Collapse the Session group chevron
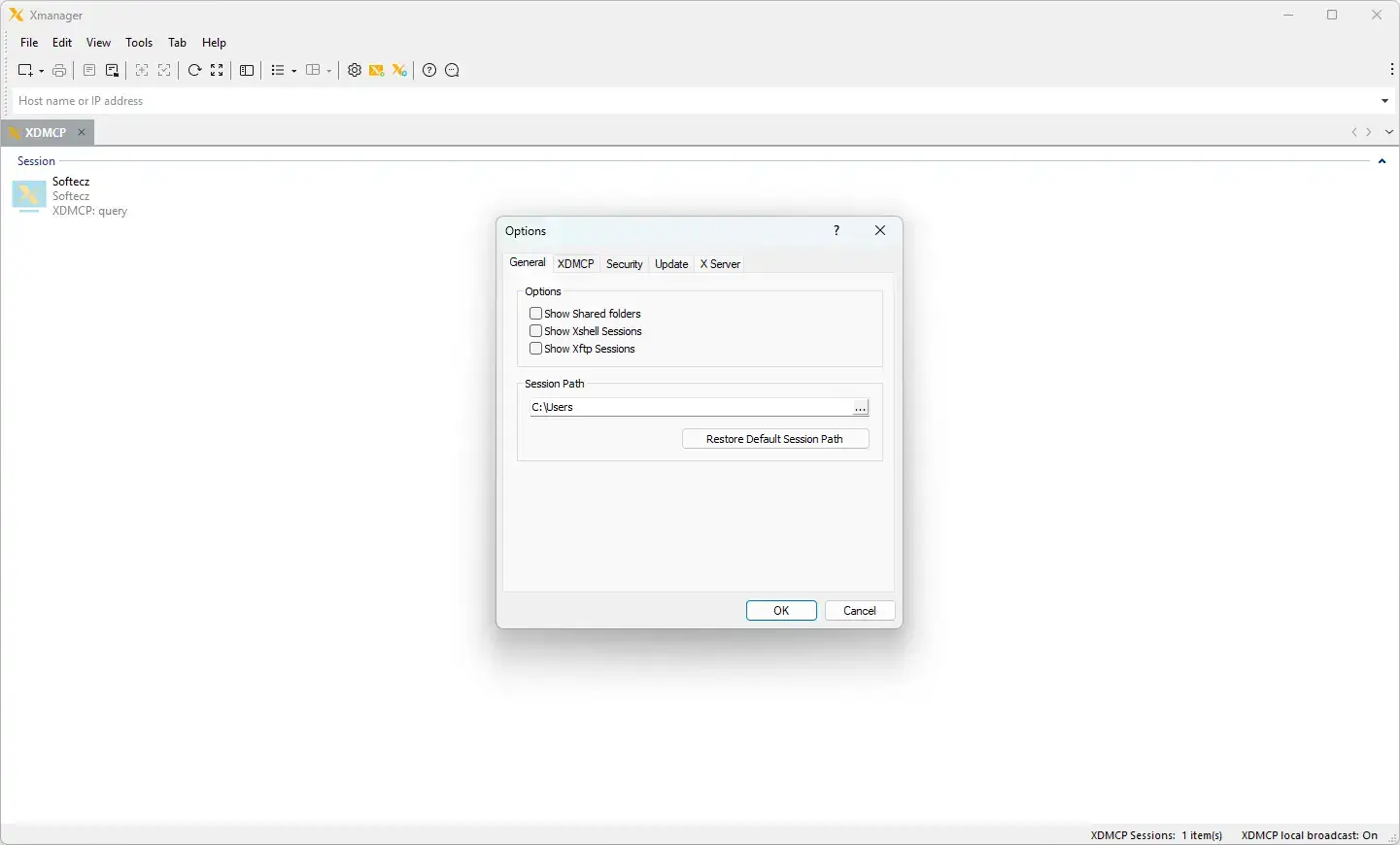The image size is (1400, 845). (1382, 161)
